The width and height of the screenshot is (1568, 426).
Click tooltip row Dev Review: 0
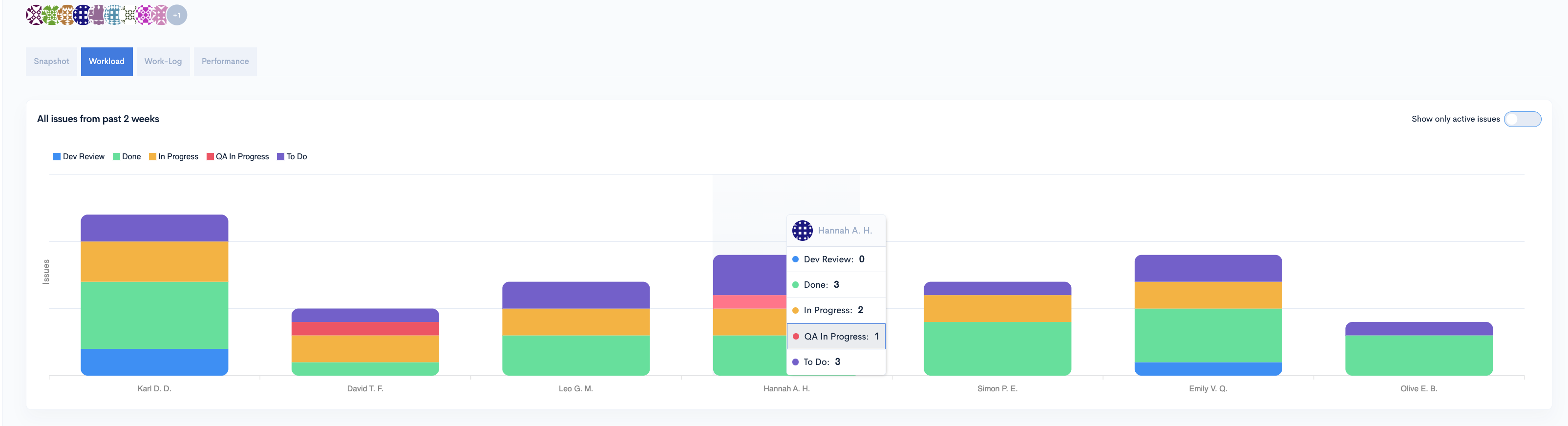pos(836,259)
